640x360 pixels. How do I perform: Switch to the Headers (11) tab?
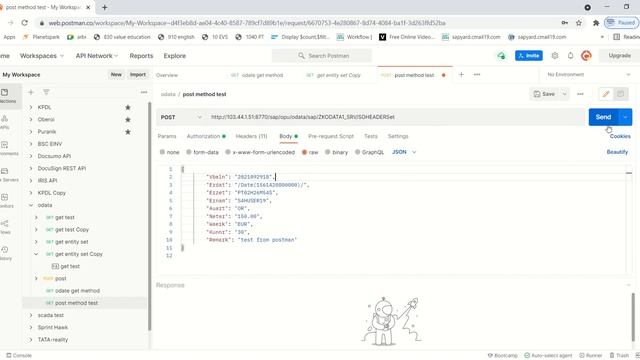251,136
